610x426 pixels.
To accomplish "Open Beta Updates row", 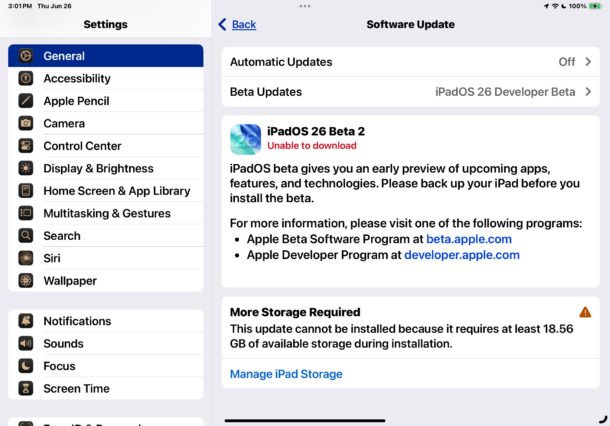I will (x=410, y=92).
